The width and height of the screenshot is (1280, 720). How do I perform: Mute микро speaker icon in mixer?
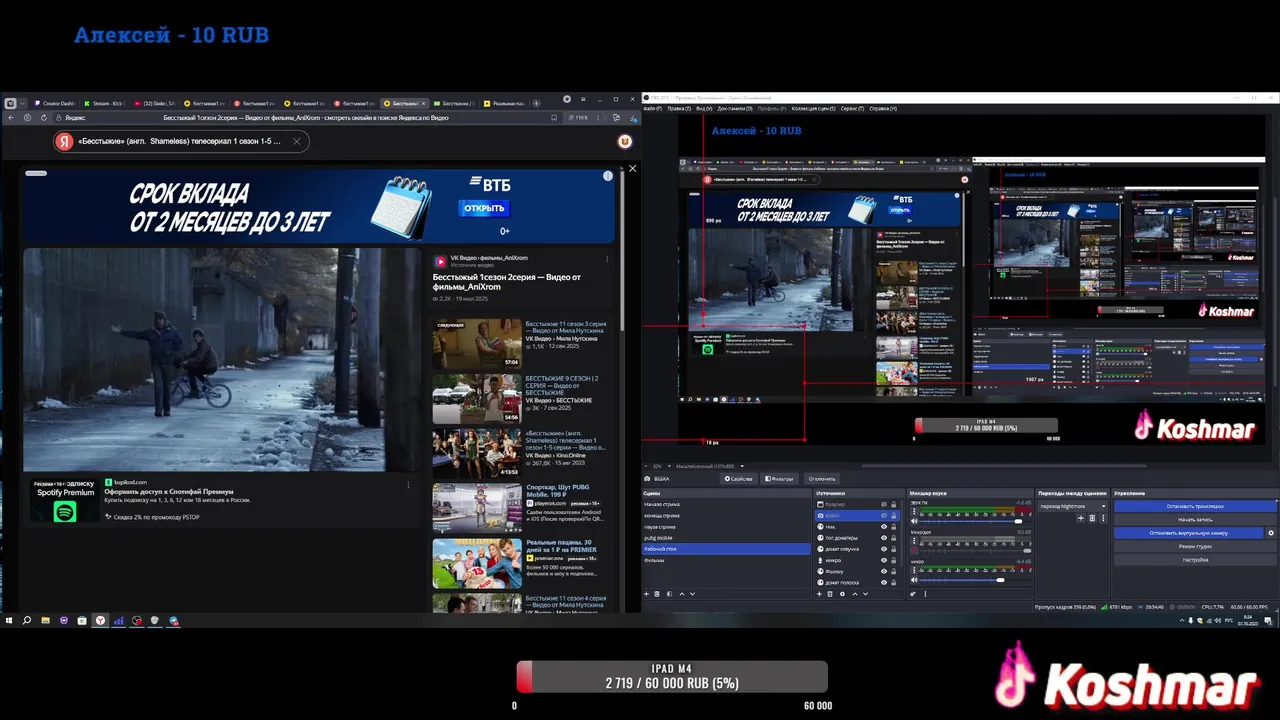pyautogui.click(x=914, y=580)
